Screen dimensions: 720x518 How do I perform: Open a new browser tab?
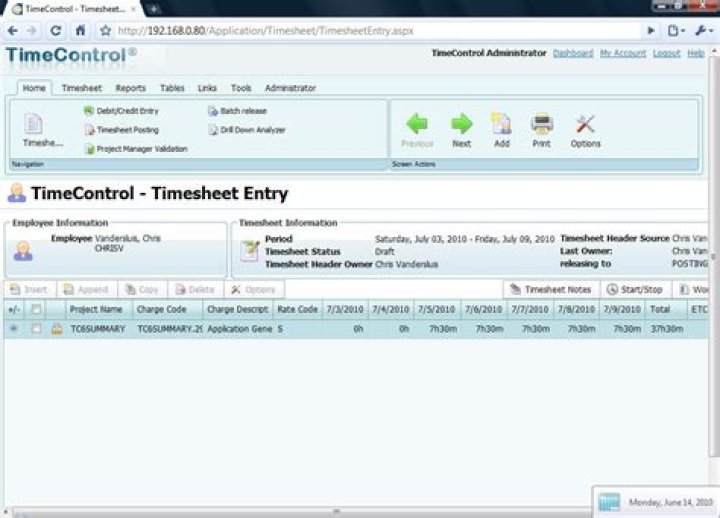pos(153,9)
